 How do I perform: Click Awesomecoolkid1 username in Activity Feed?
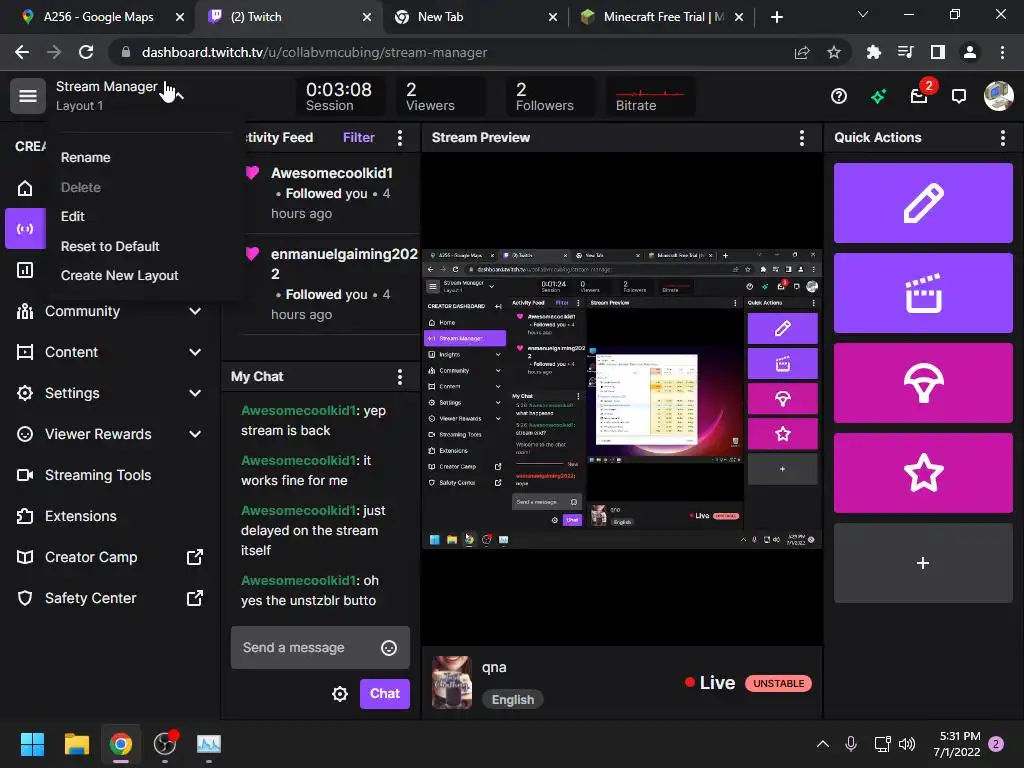(332, 173)
